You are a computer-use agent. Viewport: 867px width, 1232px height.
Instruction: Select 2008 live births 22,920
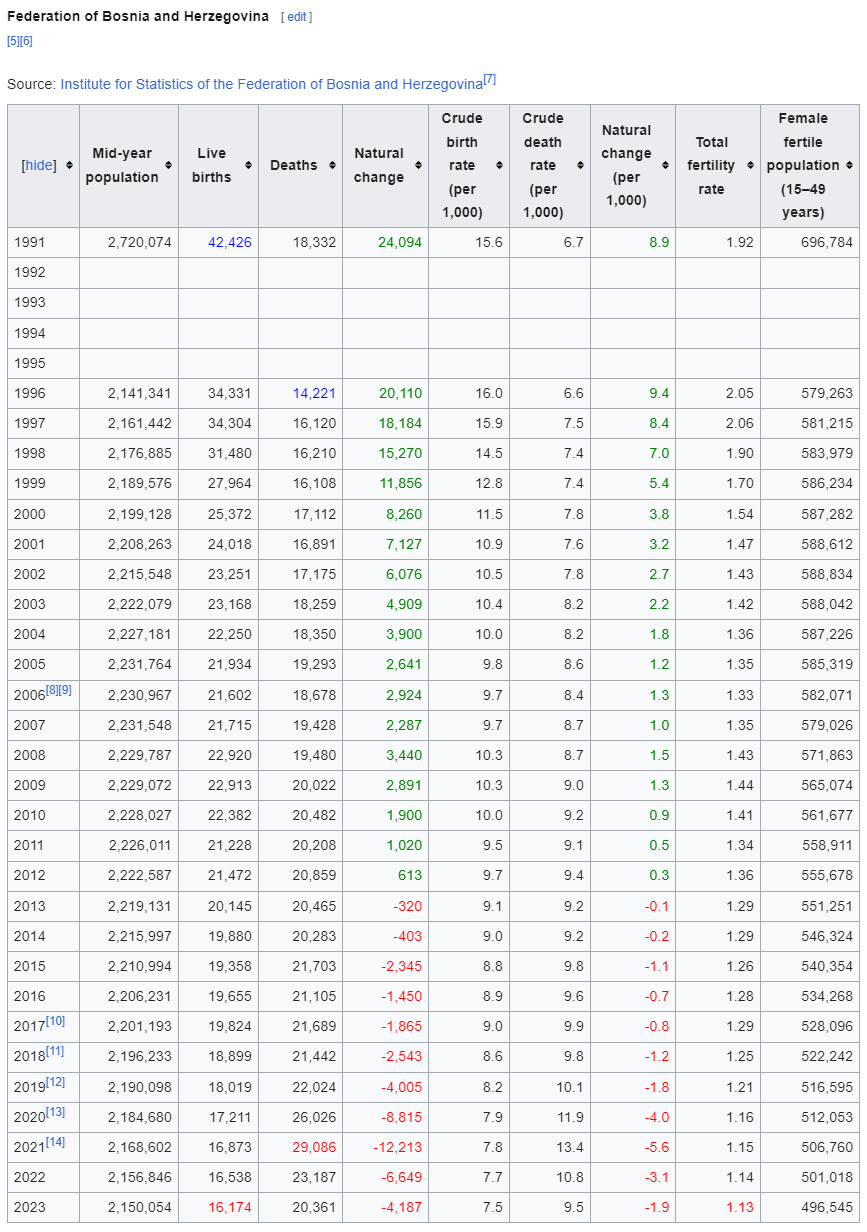coord(230,755)
